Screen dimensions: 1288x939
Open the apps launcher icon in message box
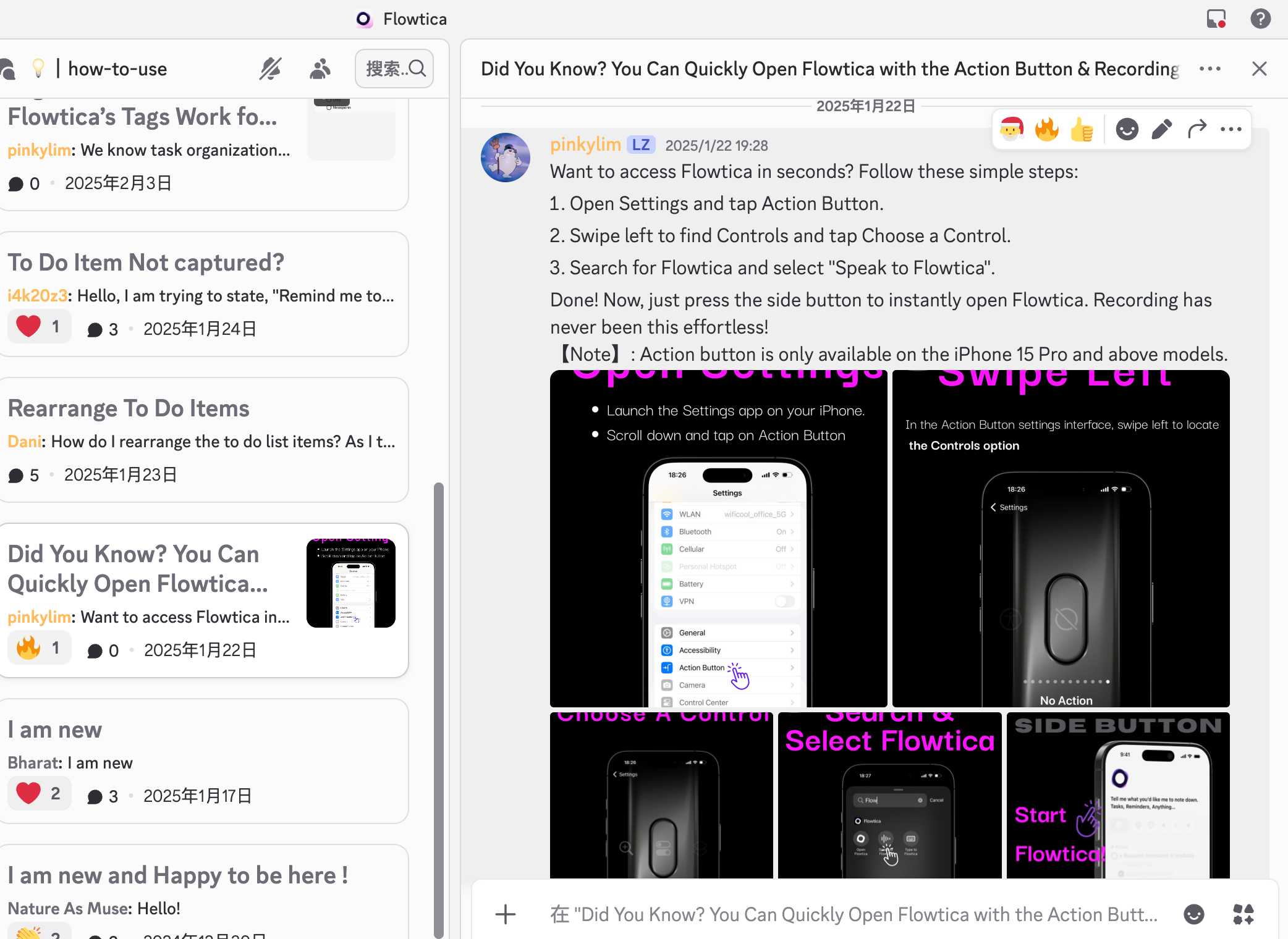click(x=1244, y=914)
